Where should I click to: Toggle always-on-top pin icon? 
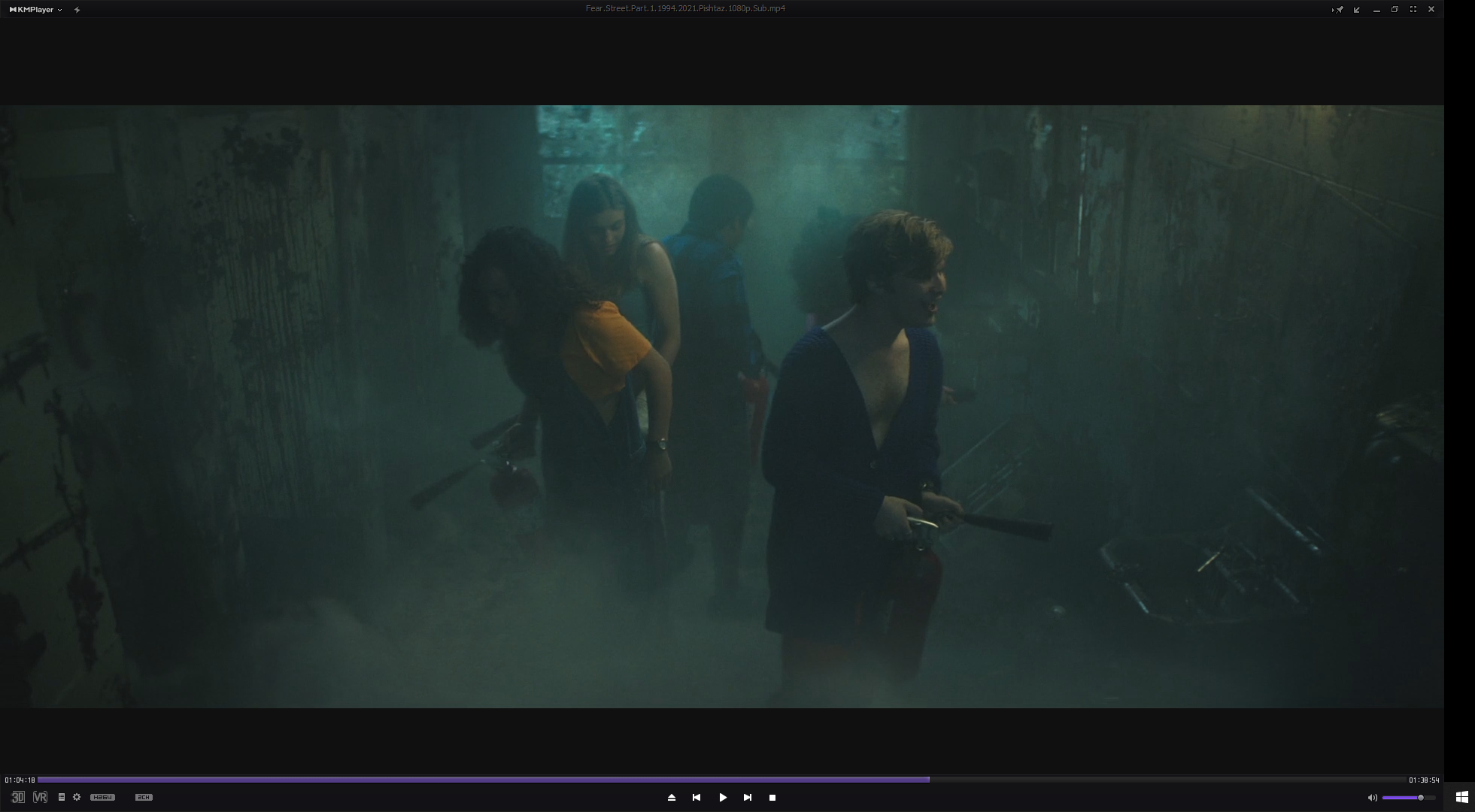click(1338, 10)
